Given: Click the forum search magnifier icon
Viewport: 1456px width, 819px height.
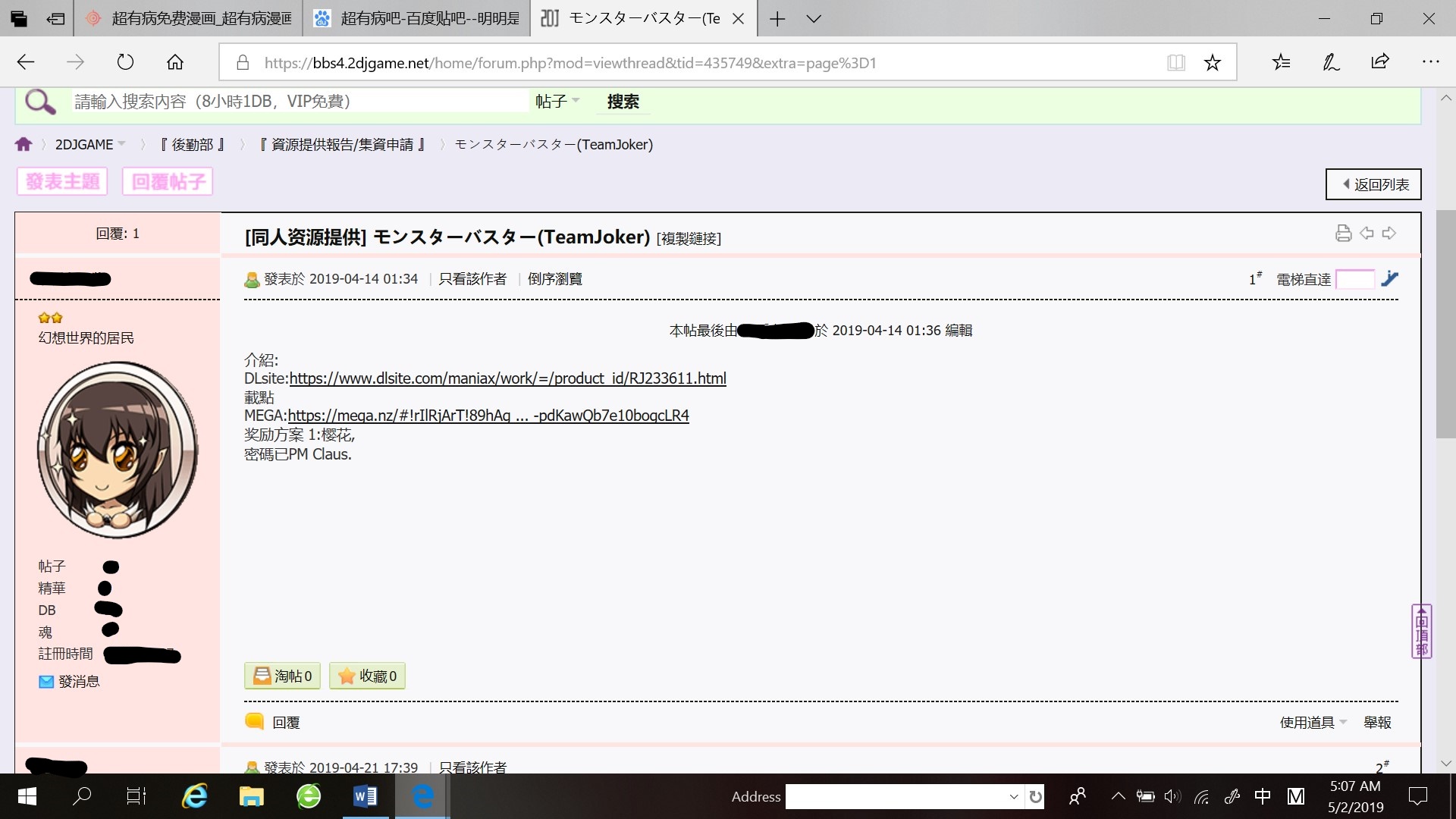Looking at the screenshot, I should (40, 102).
